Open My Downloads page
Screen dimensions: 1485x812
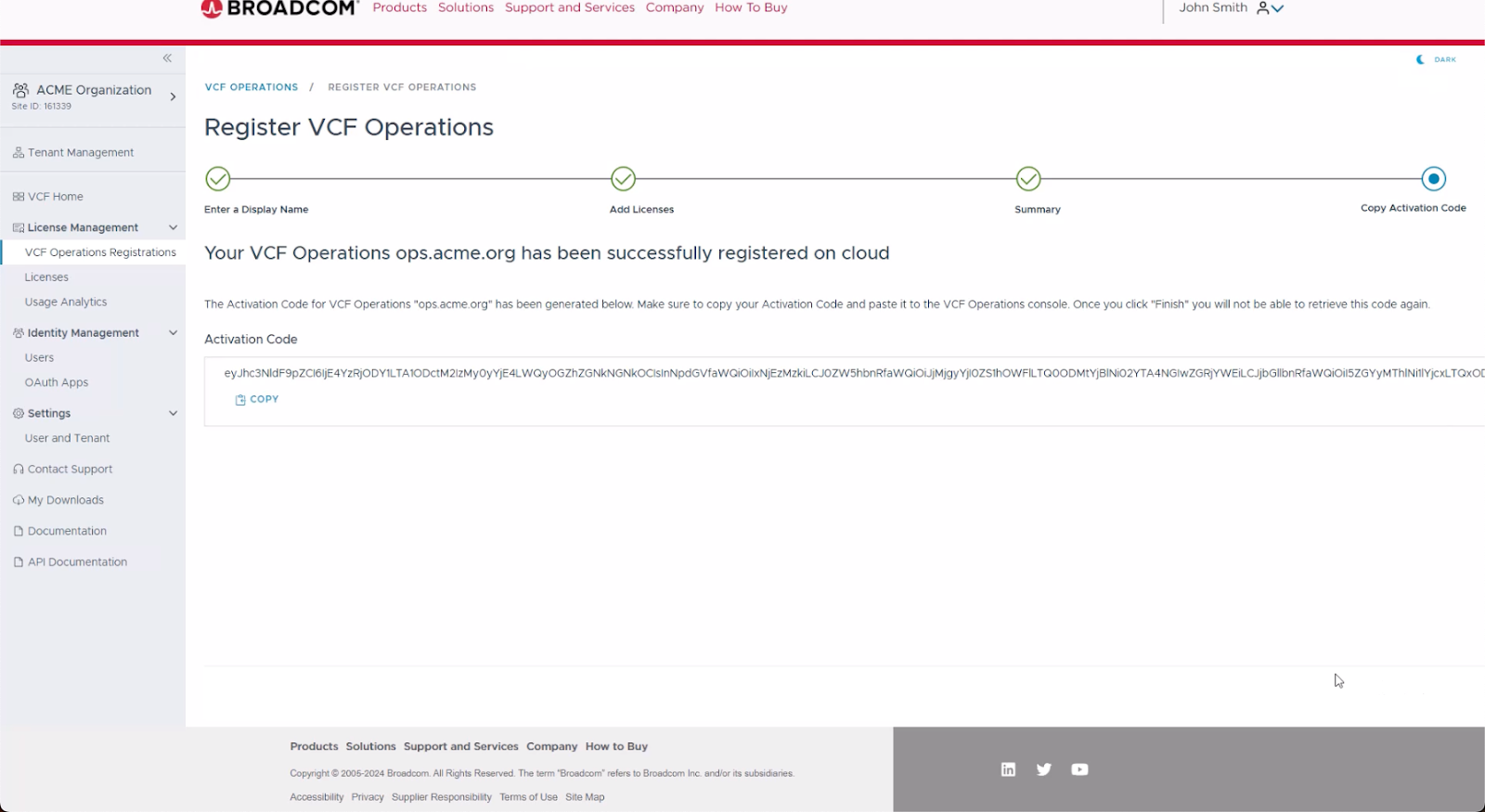point(66,500)
